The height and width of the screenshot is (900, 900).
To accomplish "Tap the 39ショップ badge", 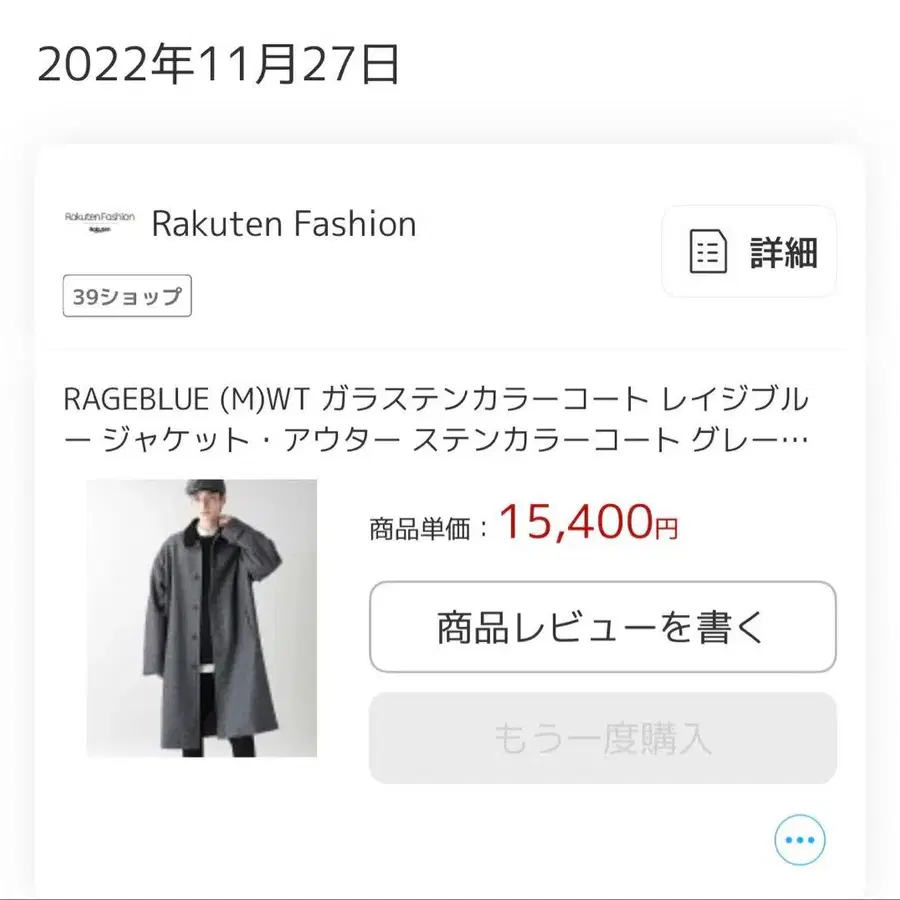I will point(127,296).
